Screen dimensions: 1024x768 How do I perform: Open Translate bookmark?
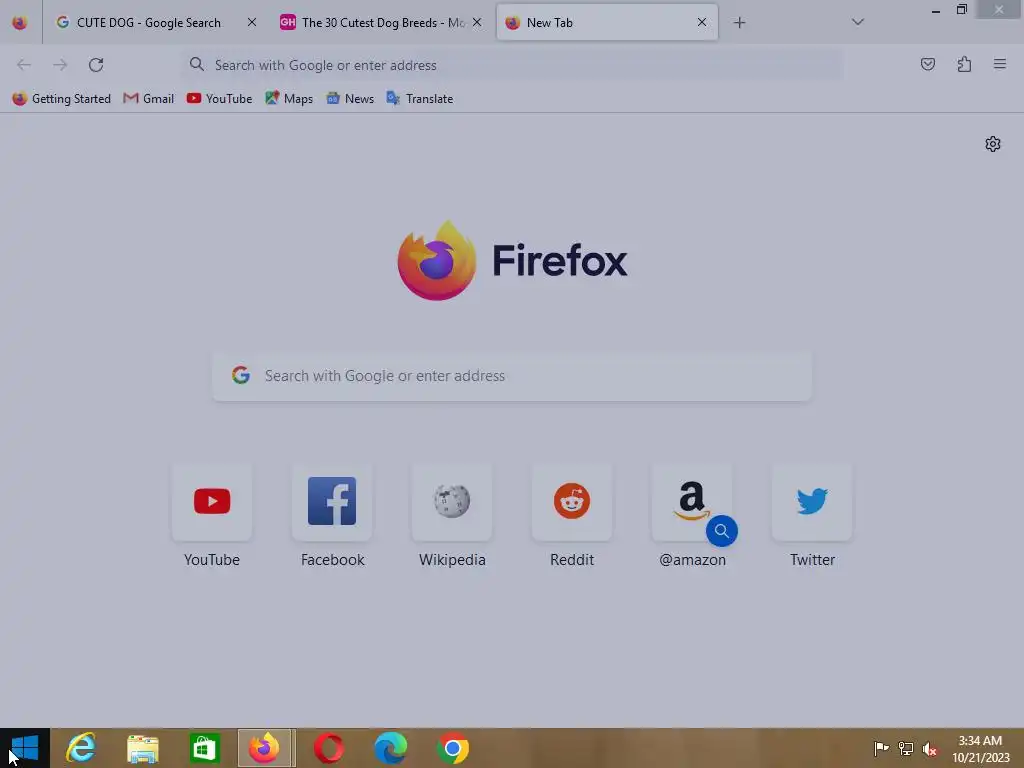point(419,99)
